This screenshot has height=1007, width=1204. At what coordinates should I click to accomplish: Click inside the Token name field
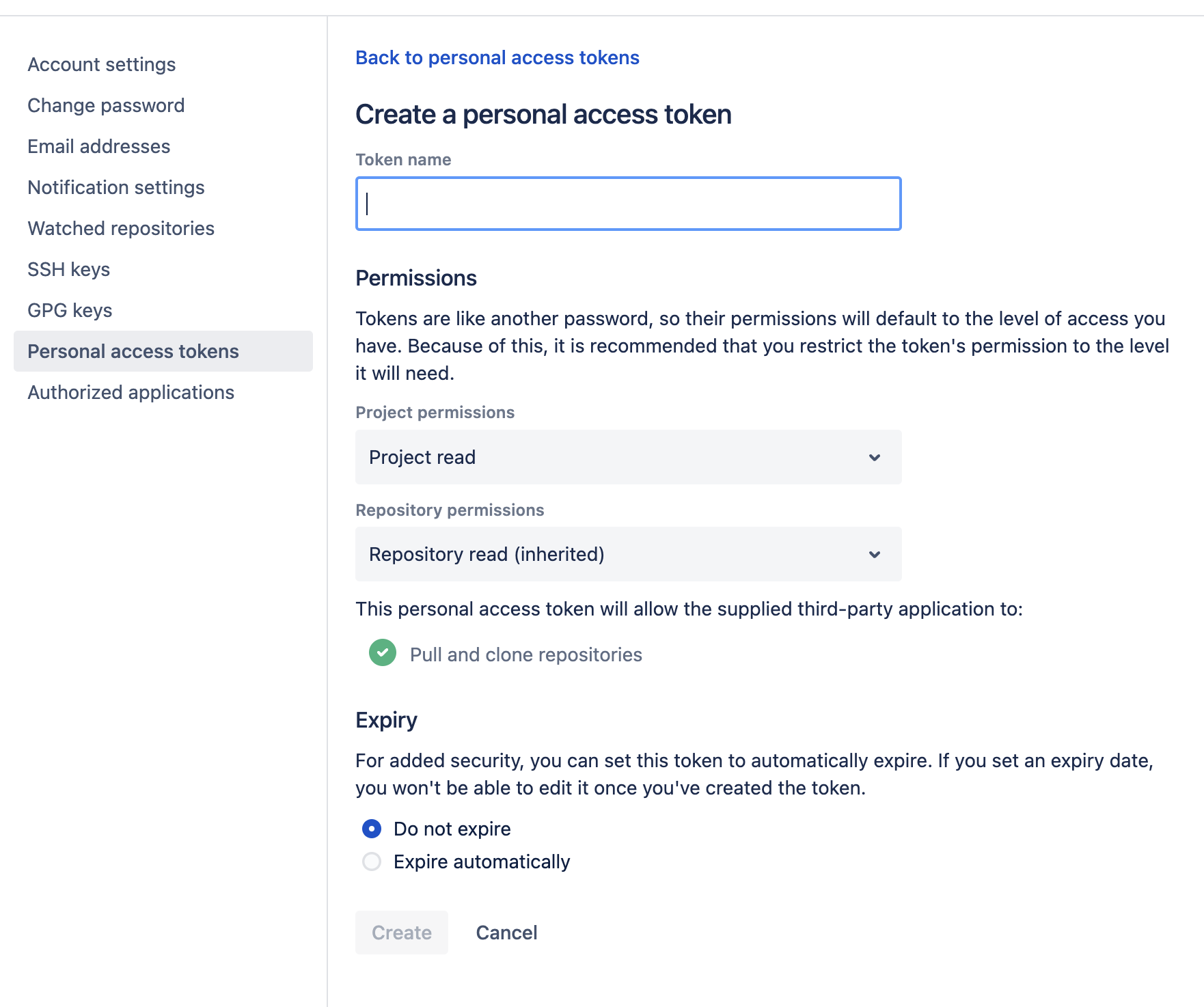pyautogui.click(x=627, y=204)
